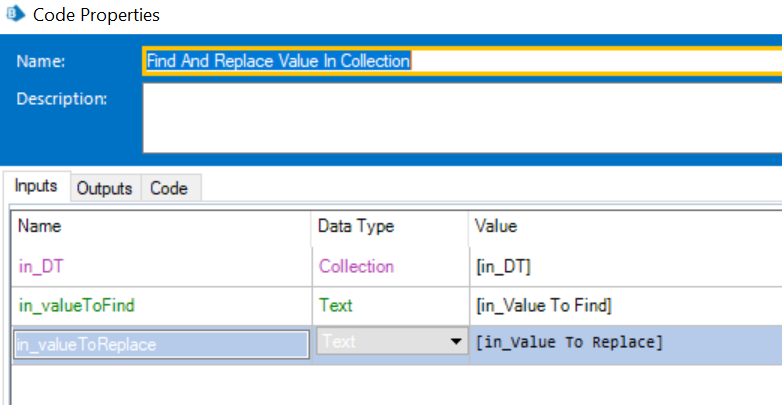Click the Code Properties window title
The height and width of the screenshot is (405, 782).
coord(96,15)
